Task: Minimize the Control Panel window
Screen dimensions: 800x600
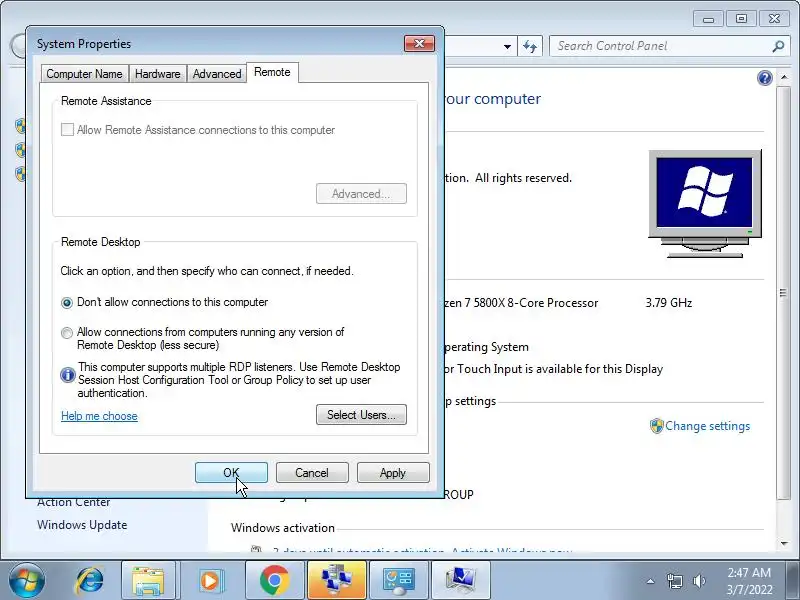Action: (x=708, y=19)
